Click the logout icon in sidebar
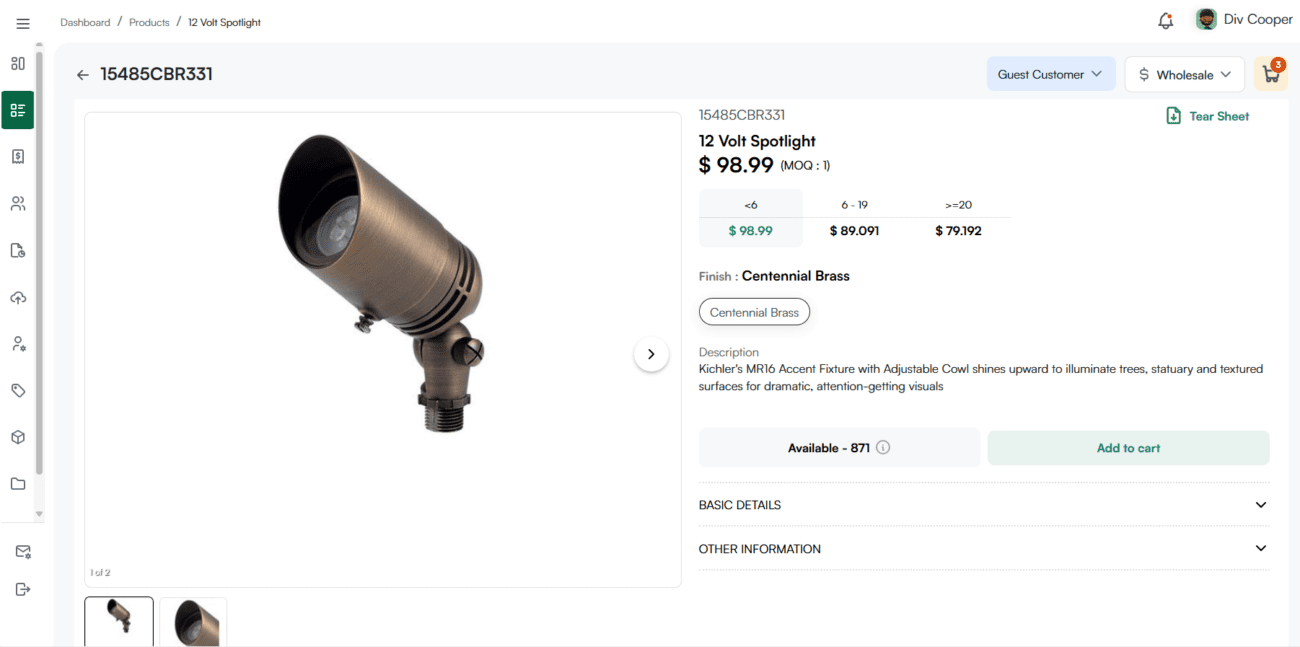Image resolution: width=1300 pixels, height=647 pixels. [22, 590]
